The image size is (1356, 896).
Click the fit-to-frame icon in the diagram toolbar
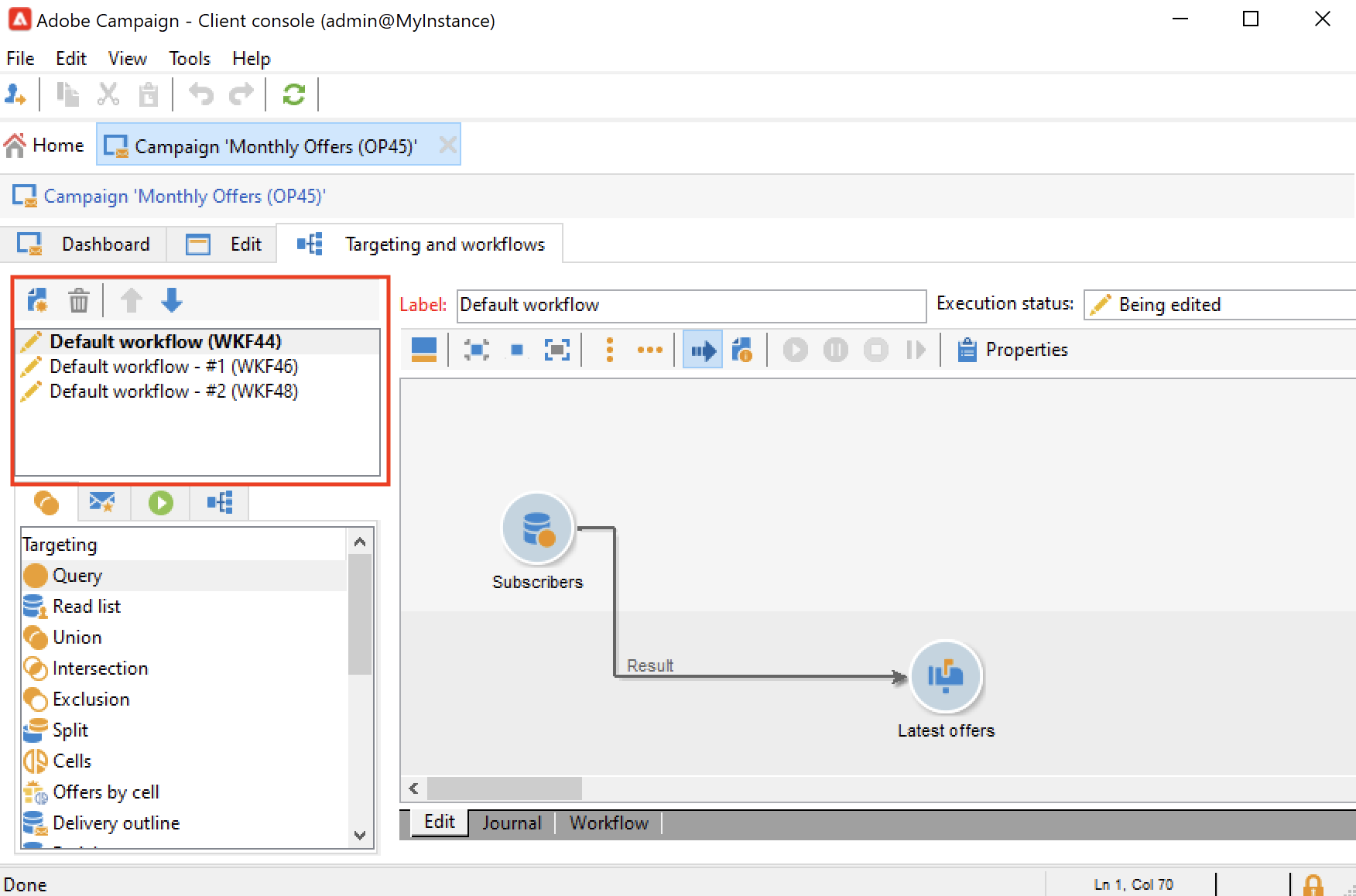pos(557,350)
